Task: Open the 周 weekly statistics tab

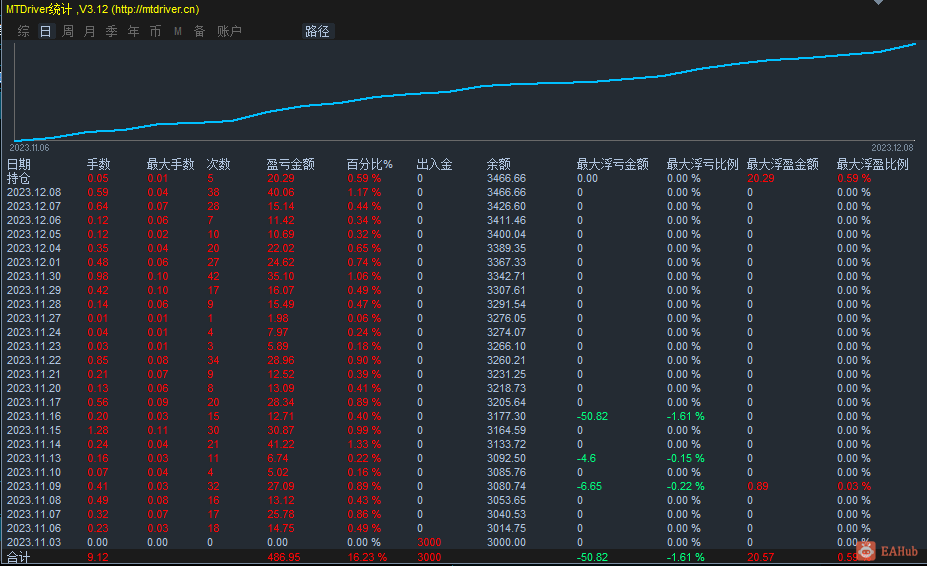Action: pos(68,31)
